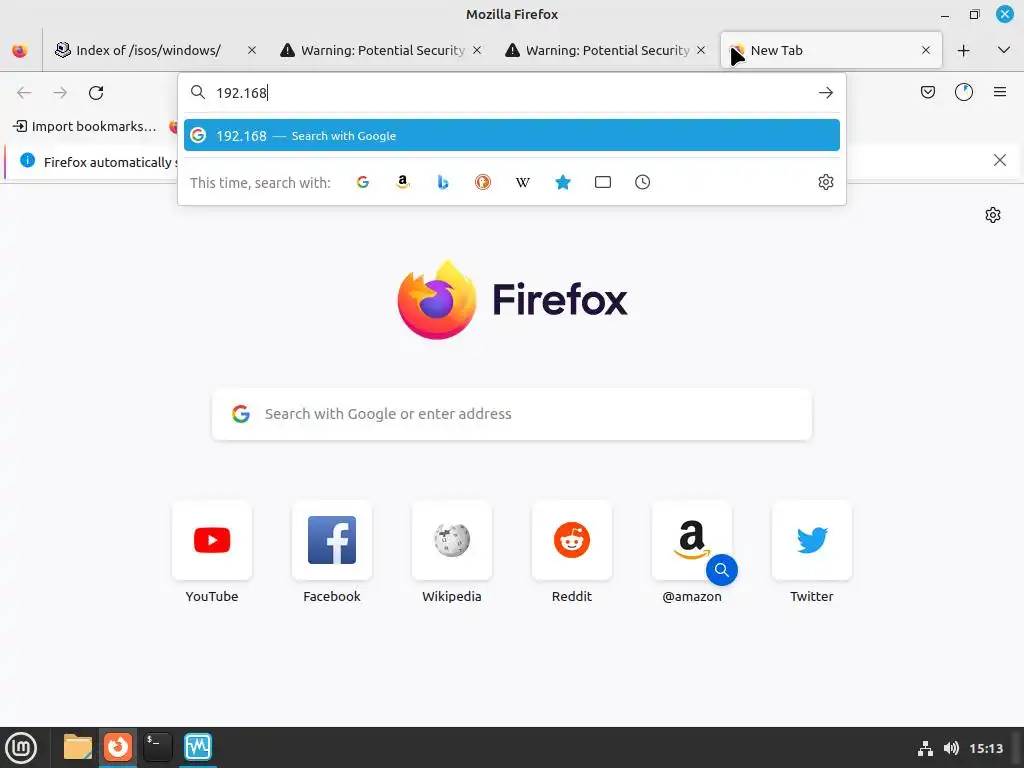Search this time with Wikipedia icon
Viewport: 1024px width, 768px height.
click(x=522, y=182)
